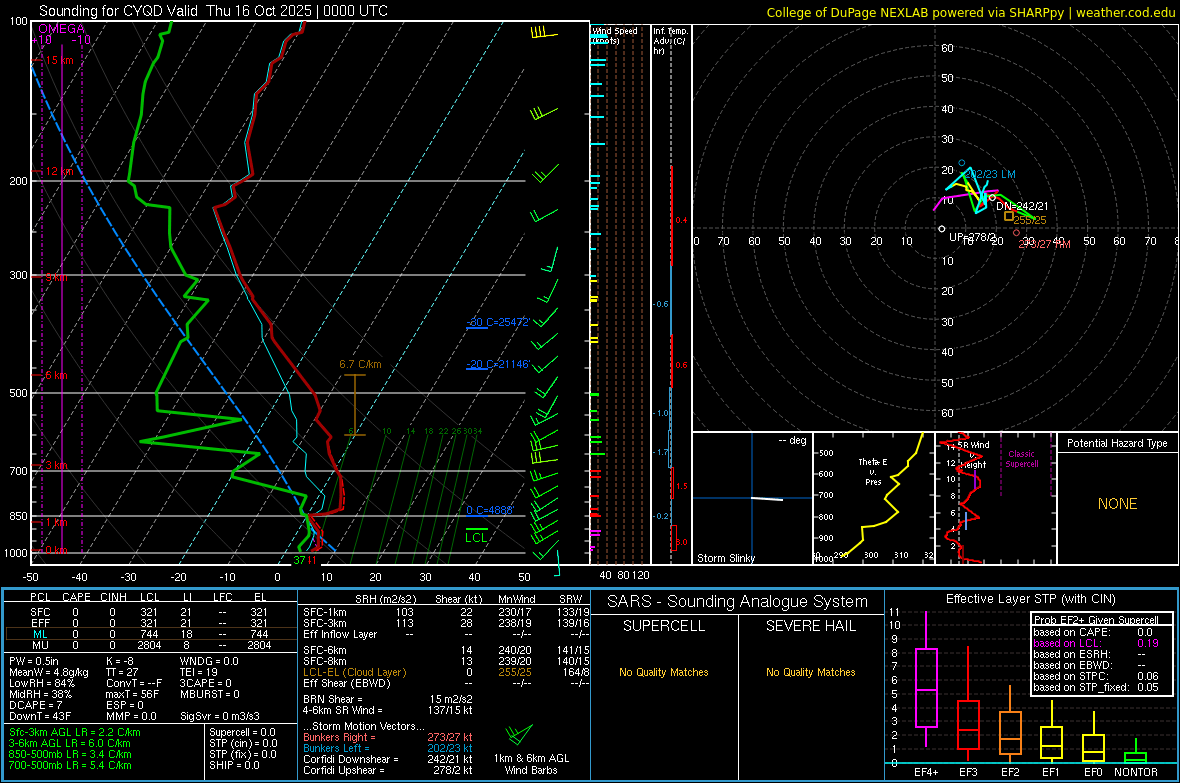Select the highlighted ML parcel row
1180x783 pixels.
[149, 634]
